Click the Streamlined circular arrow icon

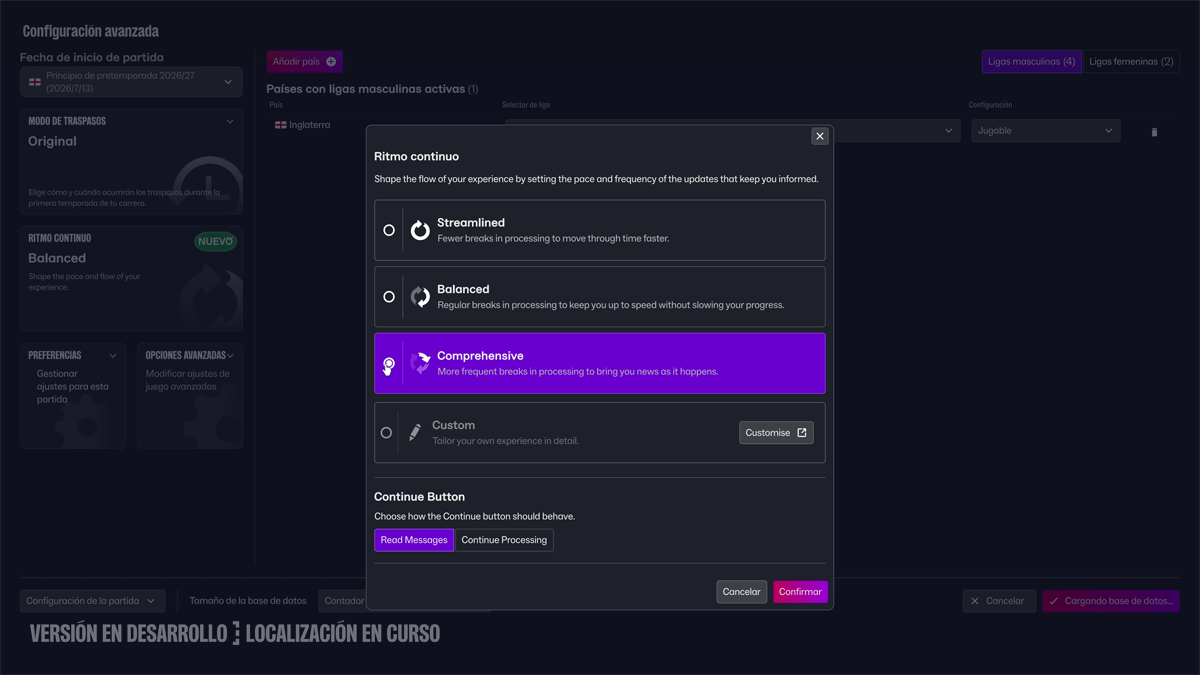[x=420, y=230]
